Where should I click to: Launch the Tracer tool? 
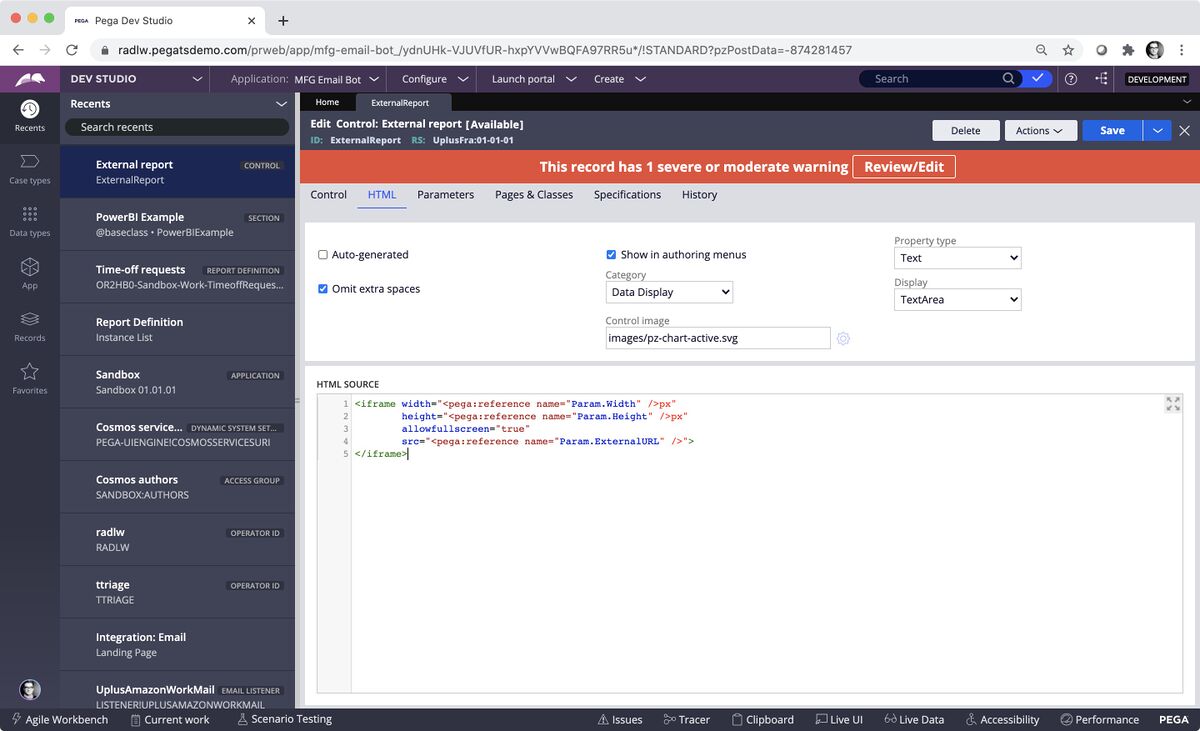686,719
